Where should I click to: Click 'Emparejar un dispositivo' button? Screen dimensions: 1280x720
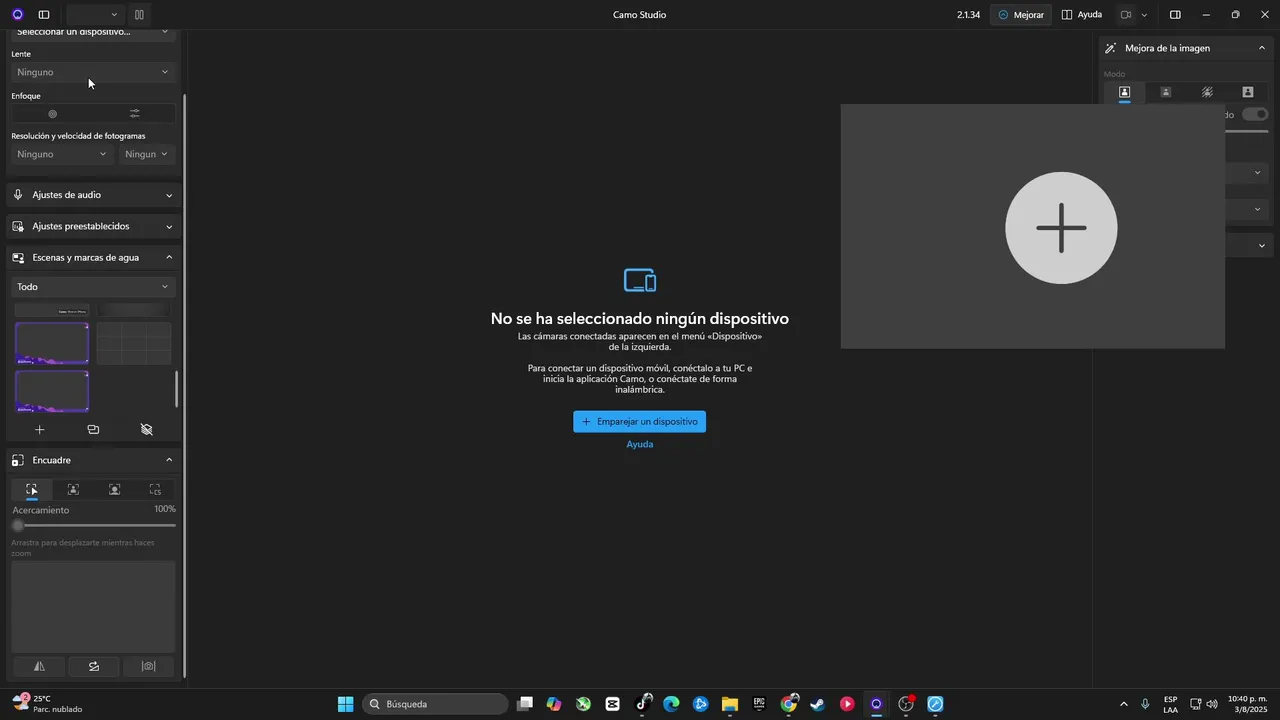point(639,422)
